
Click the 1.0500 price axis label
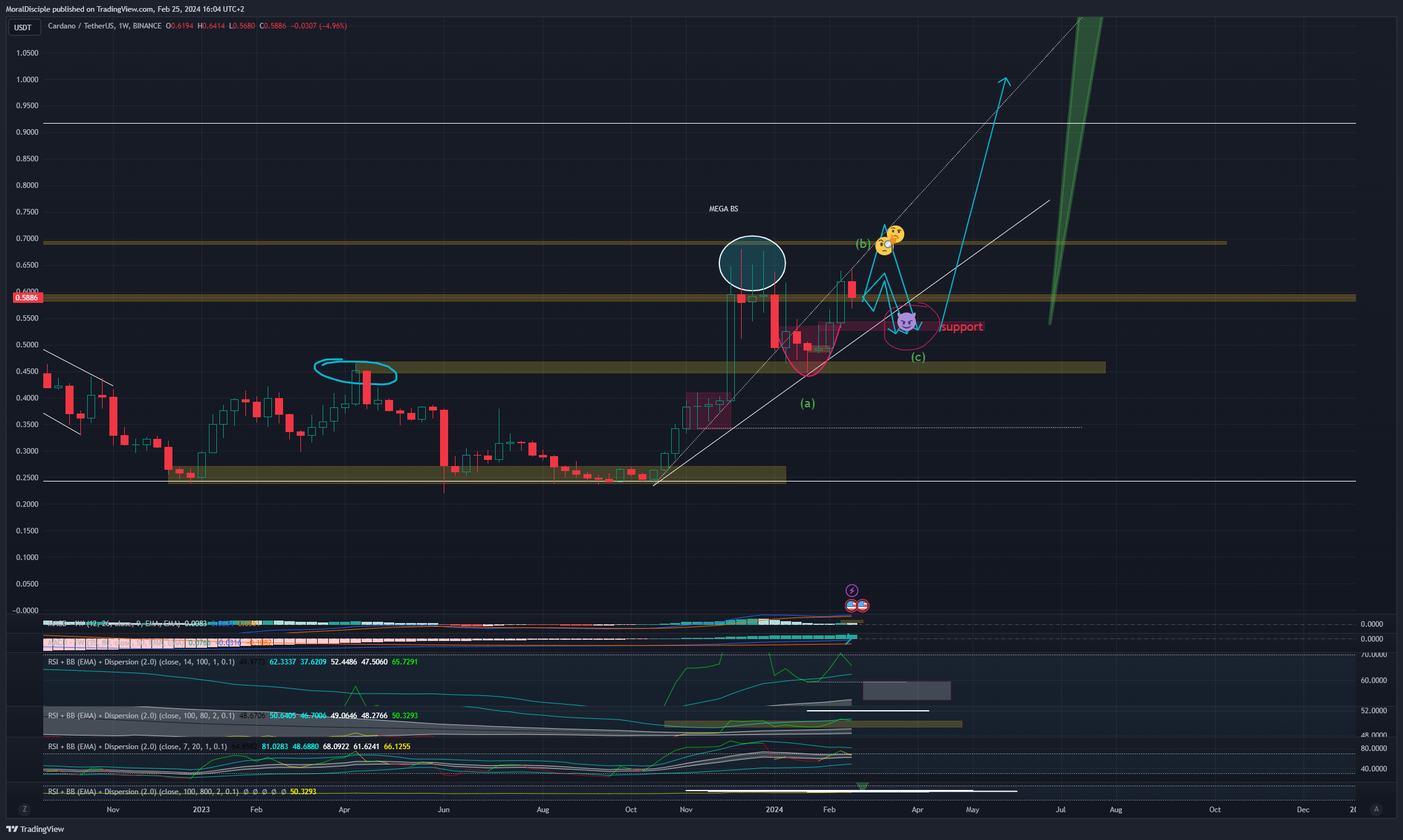[27, 53]
